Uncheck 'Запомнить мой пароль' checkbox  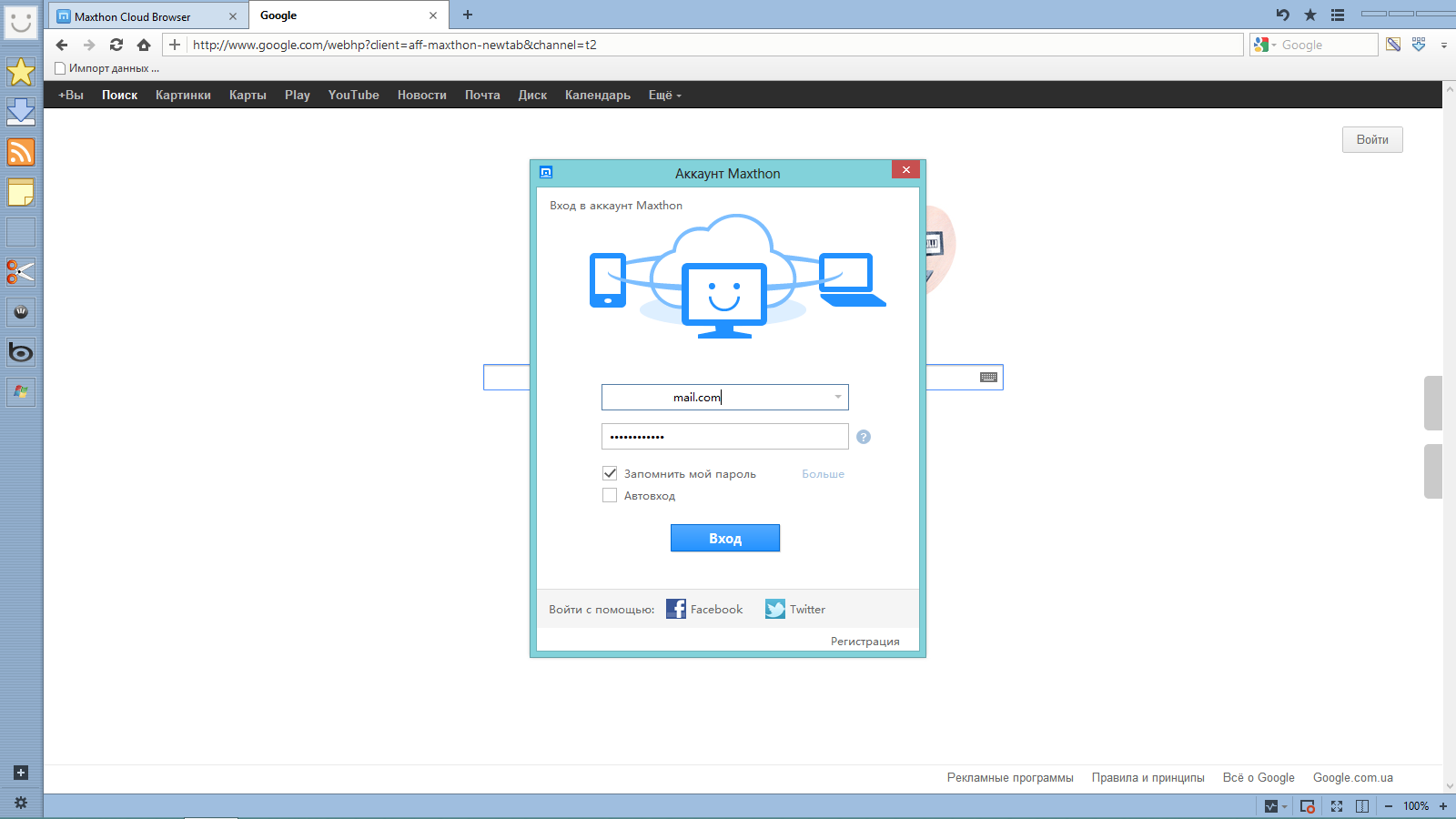pos(610,473)
